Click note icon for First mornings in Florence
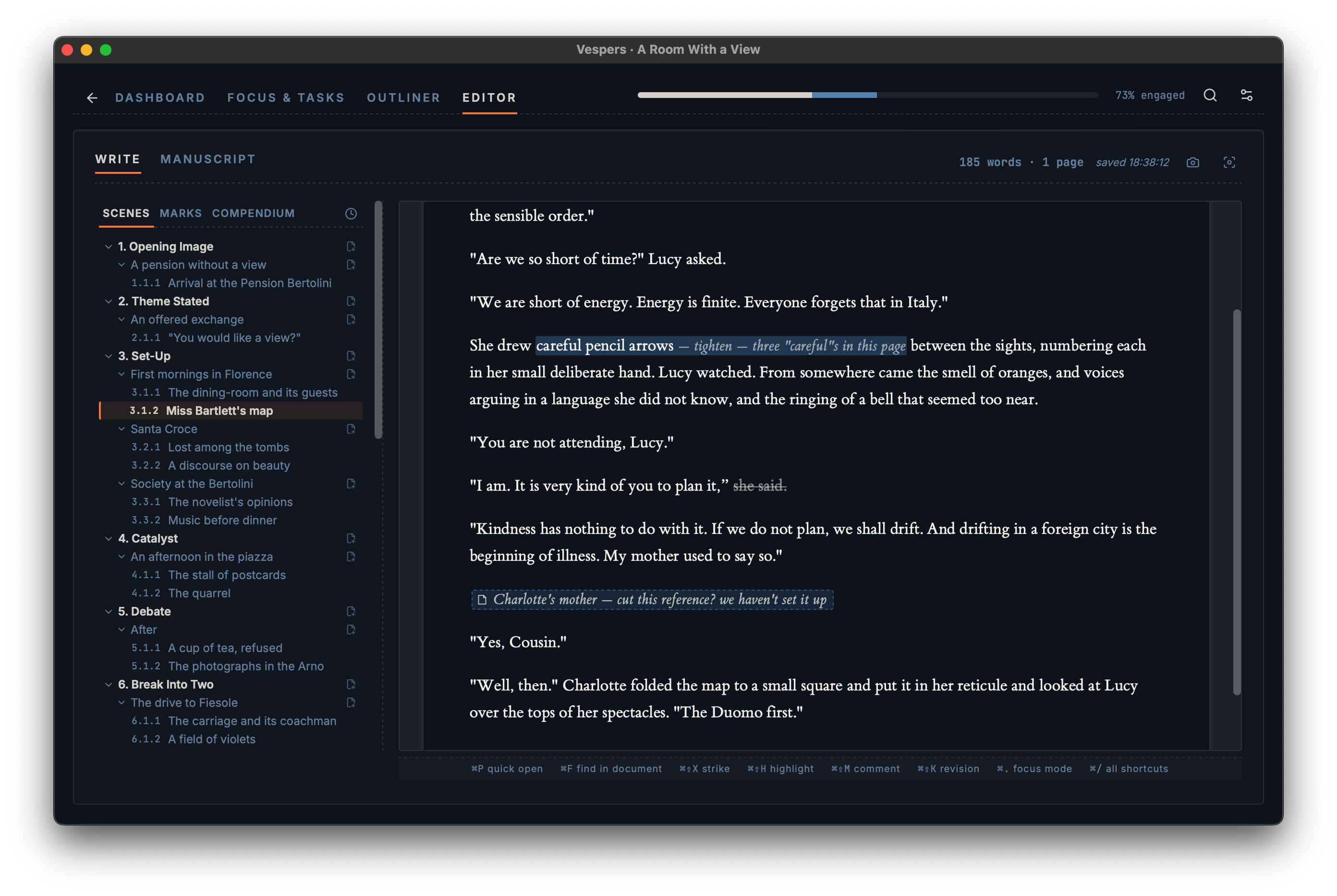 pos(351,374)
